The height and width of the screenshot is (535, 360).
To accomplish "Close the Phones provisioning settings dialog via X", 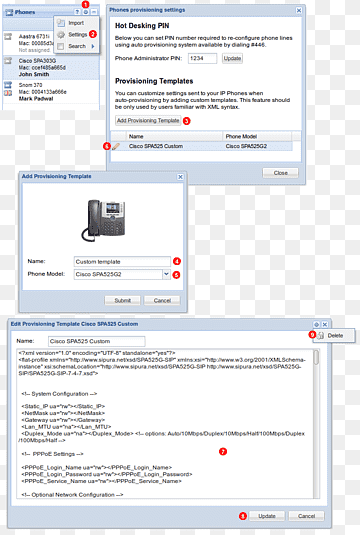I will click(x=299, y=11).
